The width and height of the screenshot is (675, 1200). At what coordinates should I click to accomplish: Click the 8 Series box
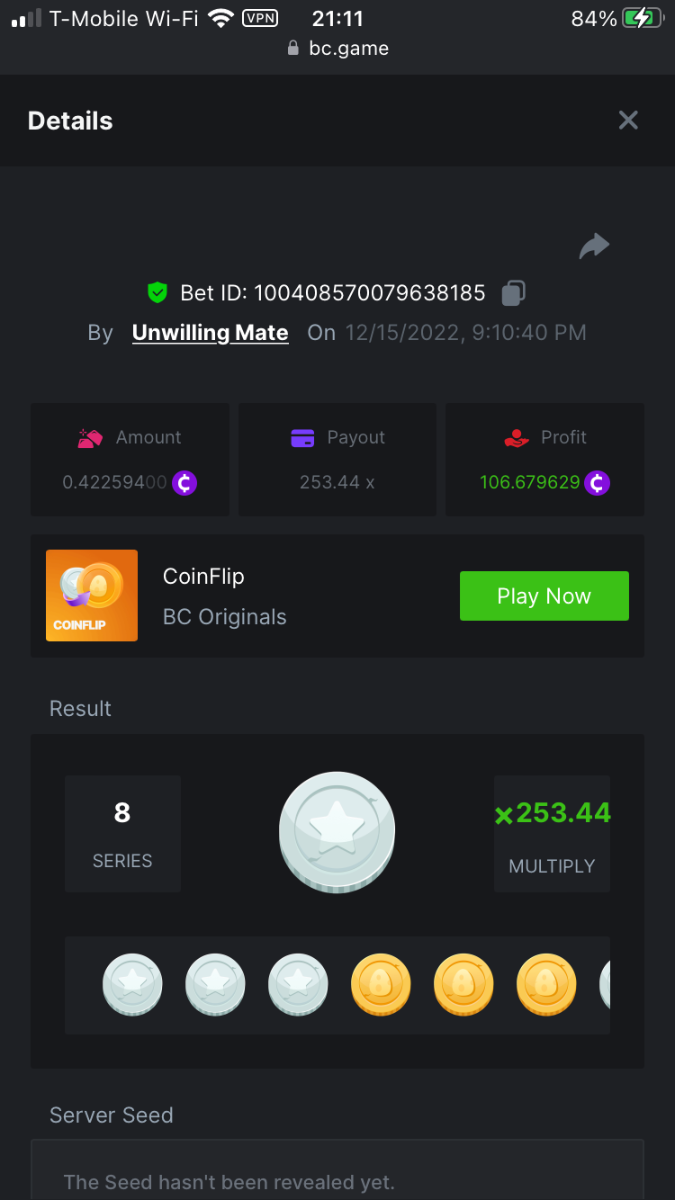(x=123, y=833)
